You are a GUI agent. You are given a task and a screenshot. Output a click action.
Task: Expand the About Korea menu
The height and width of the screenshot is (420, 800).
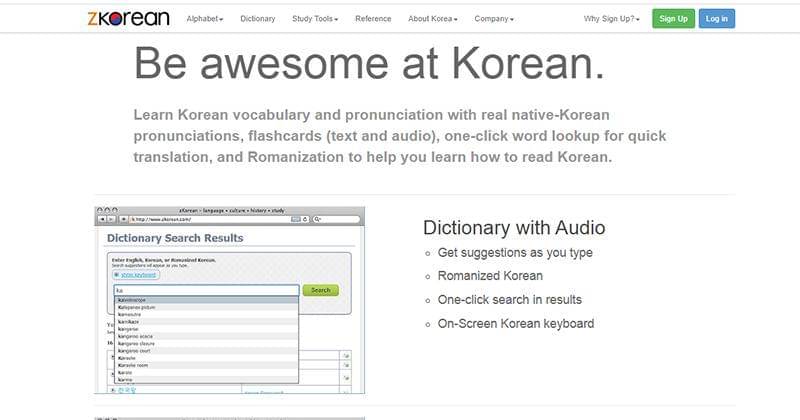point(432,18)
